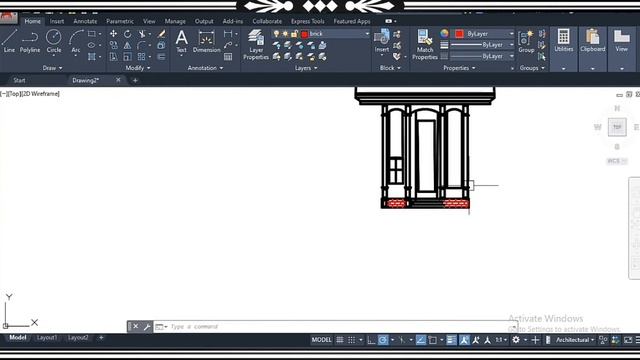Insert a Table from Annotation panel
The width and height of the screenshot is (640, 360).
[x=228, y=57]
